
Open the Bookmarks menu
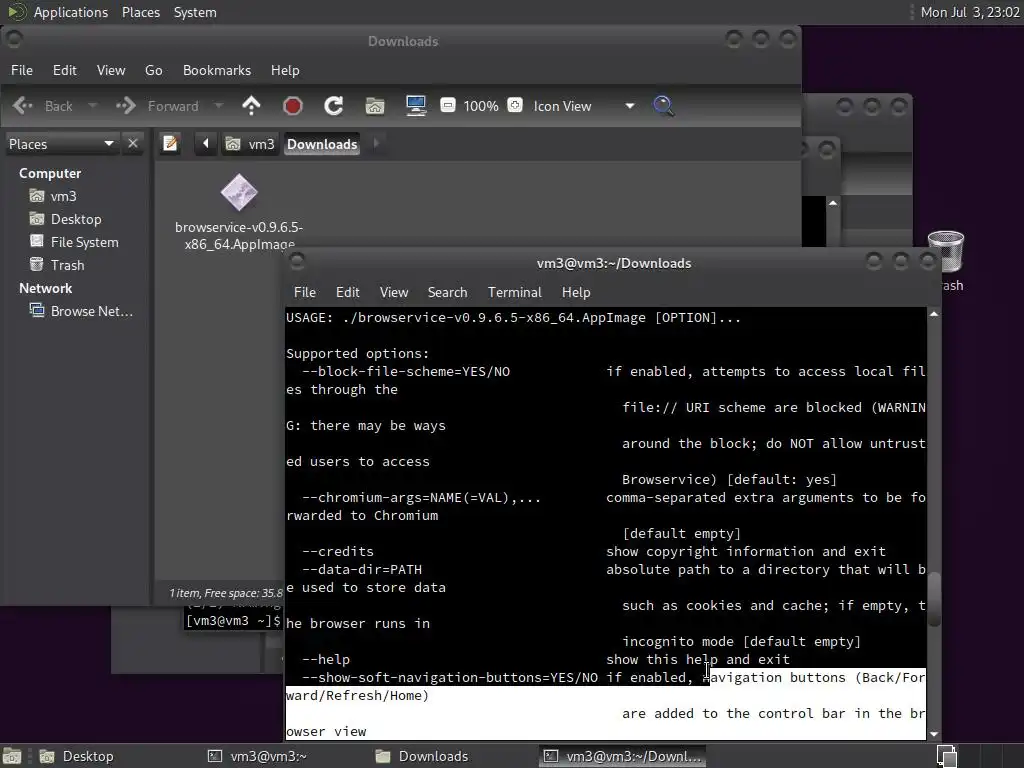pos(217,70)
